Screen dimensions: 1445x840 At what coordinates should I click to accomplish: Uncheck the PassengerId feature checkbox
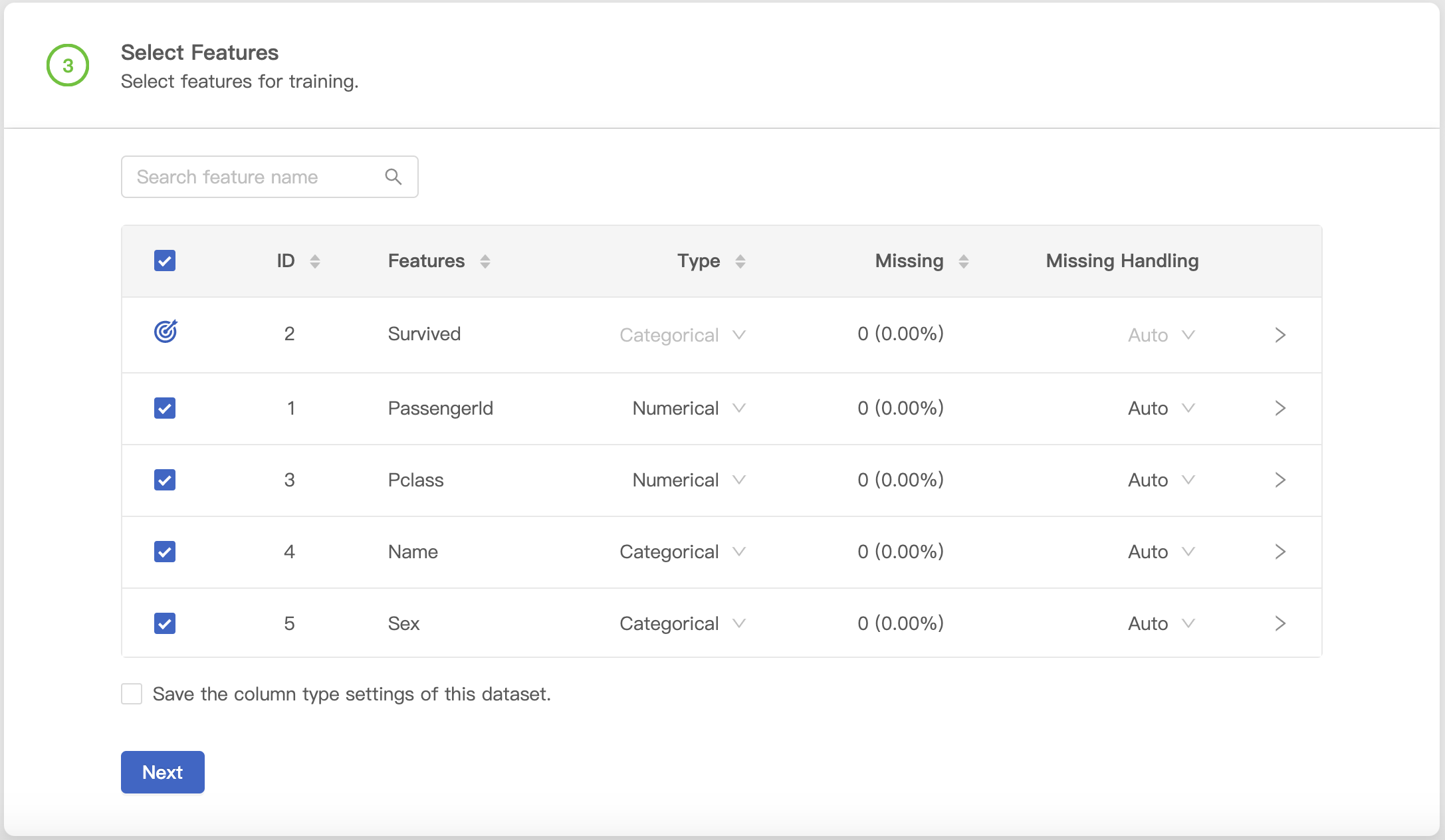pos(165,408)
